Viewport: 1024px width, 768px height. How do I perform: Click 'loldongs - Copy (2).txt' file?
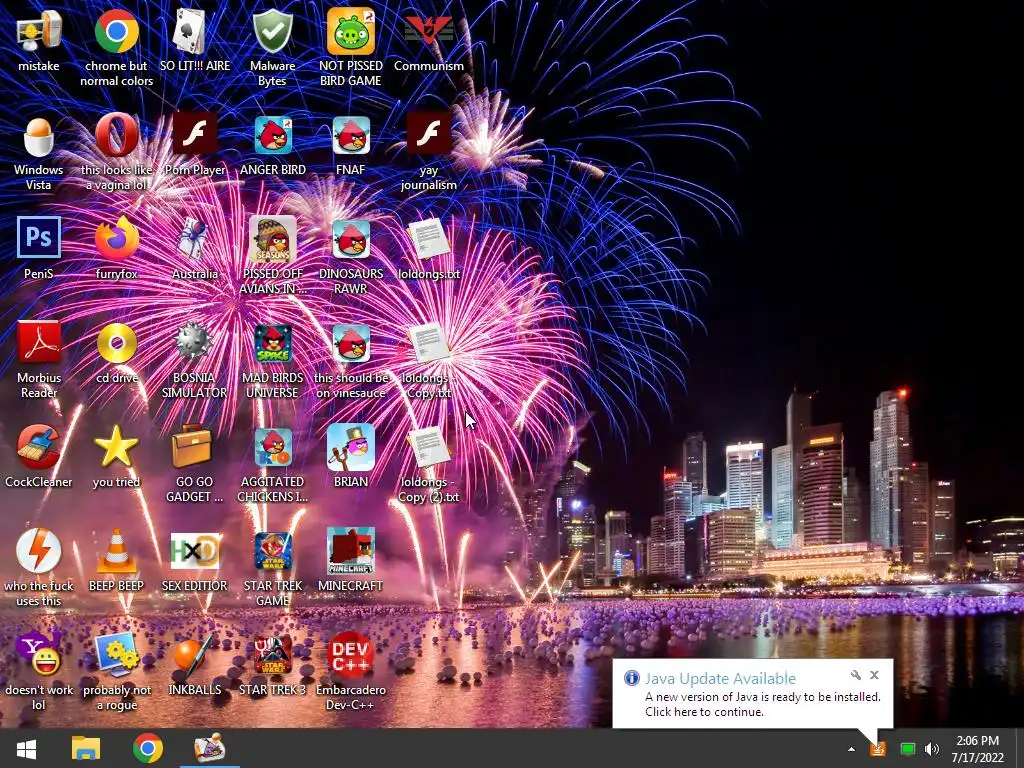(429, 447)
